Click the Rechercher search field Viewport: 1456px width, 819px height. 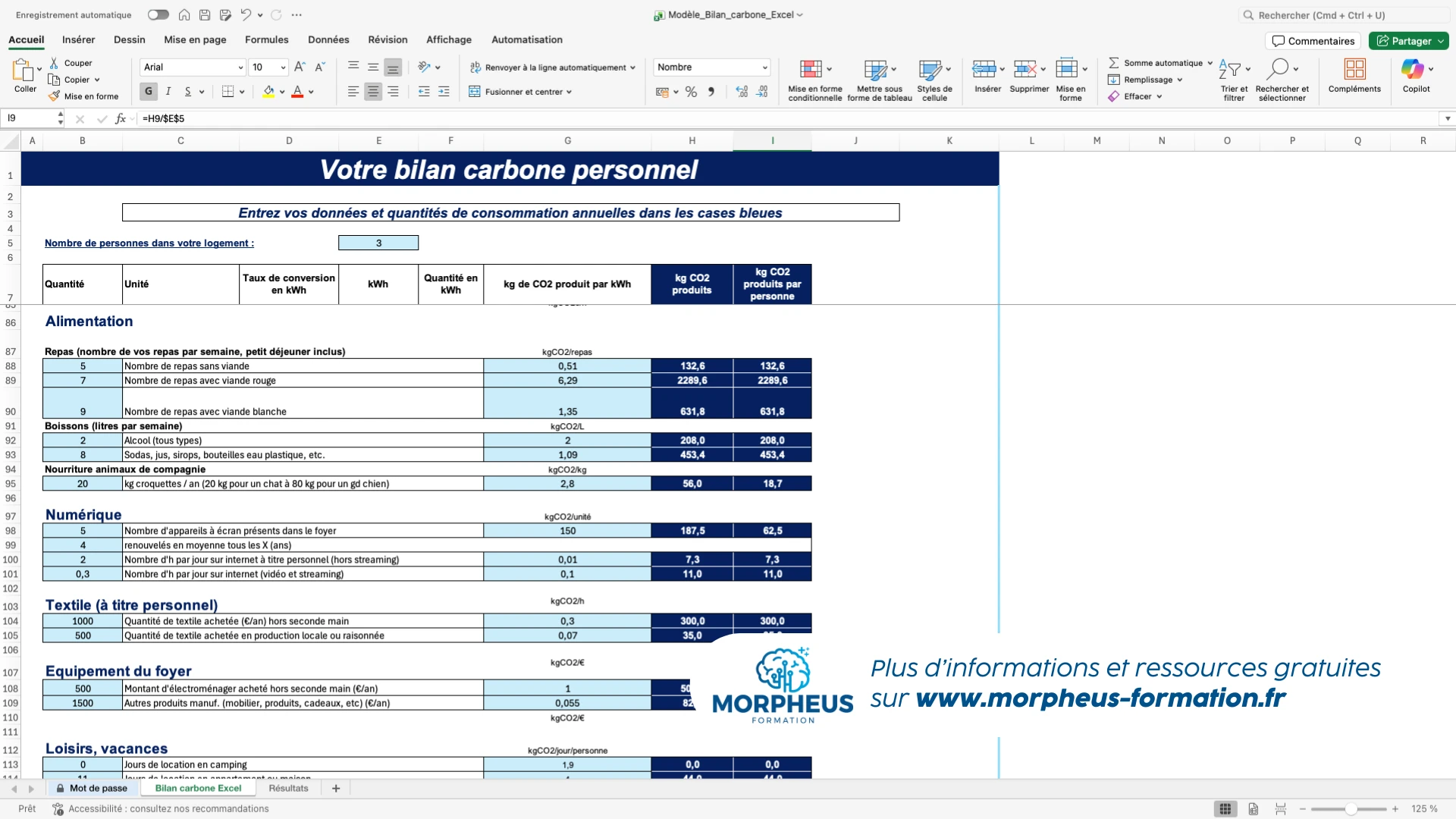tap(1344, 15)
